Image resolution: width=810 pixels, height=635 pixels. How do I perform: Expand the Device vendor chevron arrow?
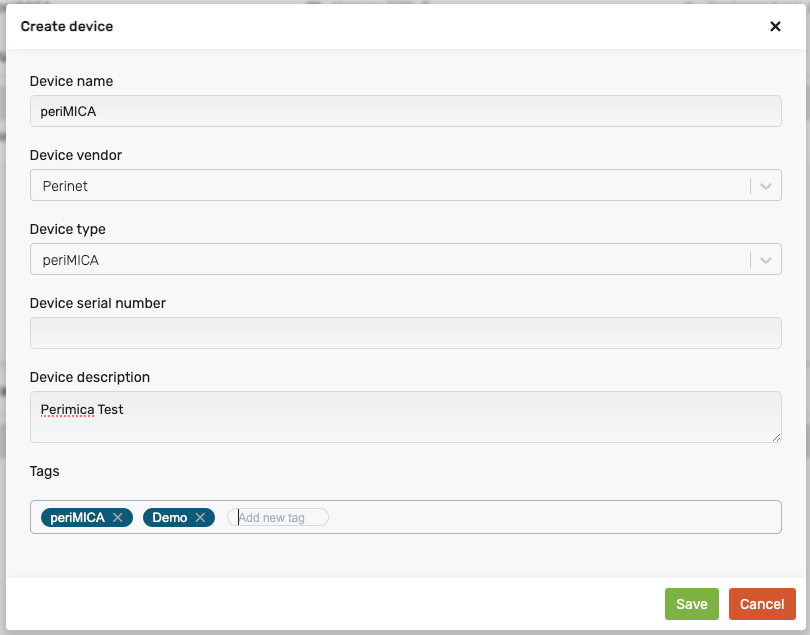[766, 186]
